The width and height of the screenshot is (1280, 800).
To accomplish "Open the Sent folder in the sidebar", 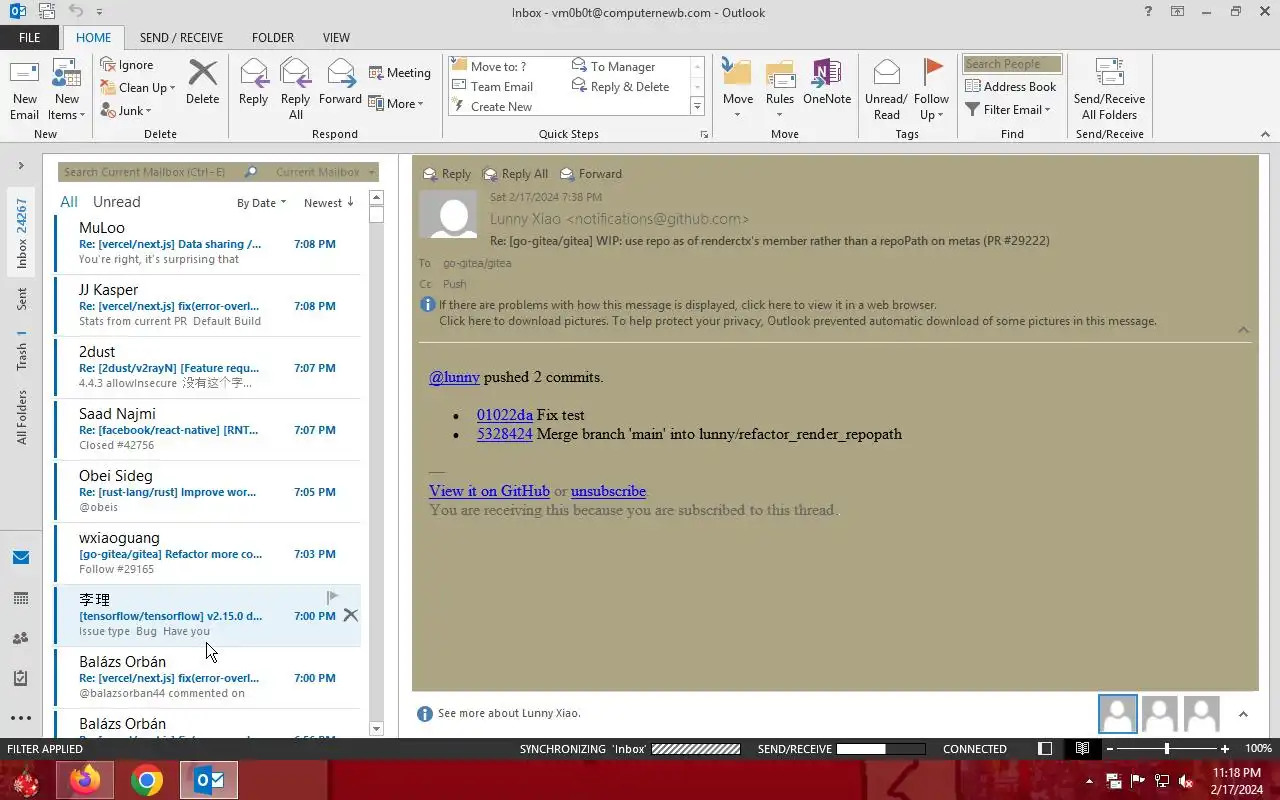I will [x=21, y=298].
